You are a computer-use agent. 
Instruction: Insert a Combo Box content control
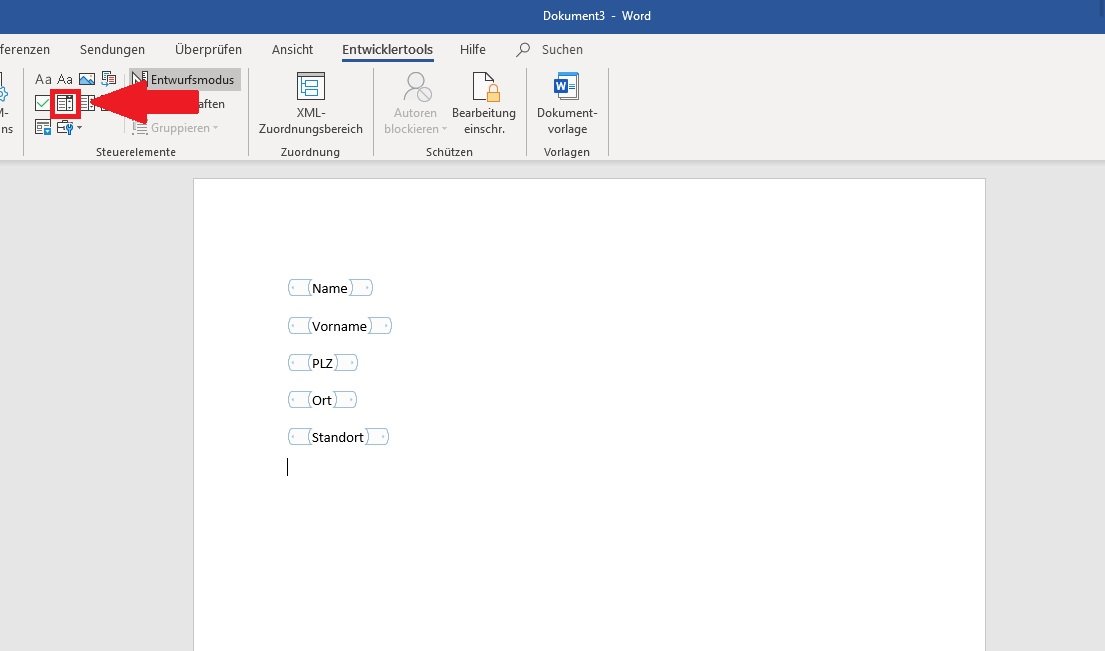pyautogui.click(x=65, y=104)
